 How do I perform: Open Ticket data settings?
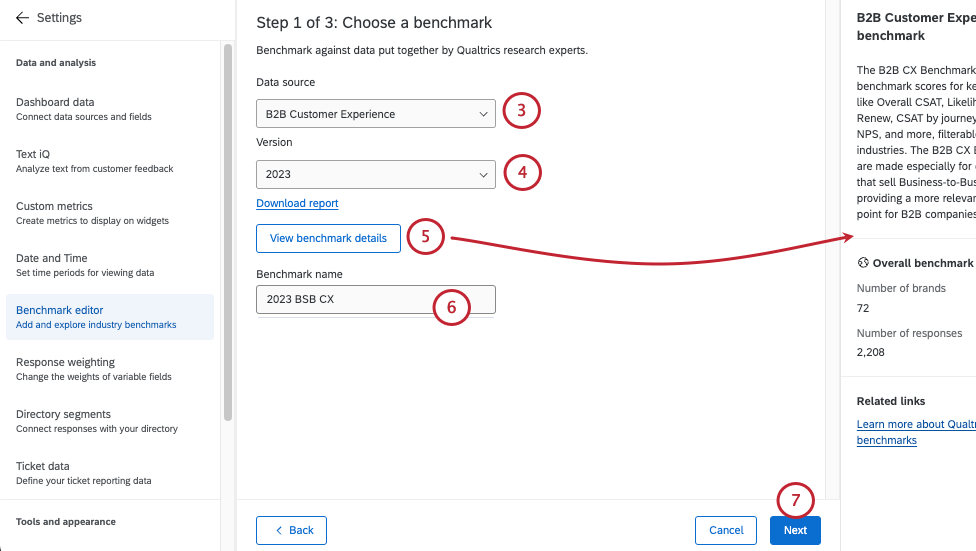tap(42, 472)
